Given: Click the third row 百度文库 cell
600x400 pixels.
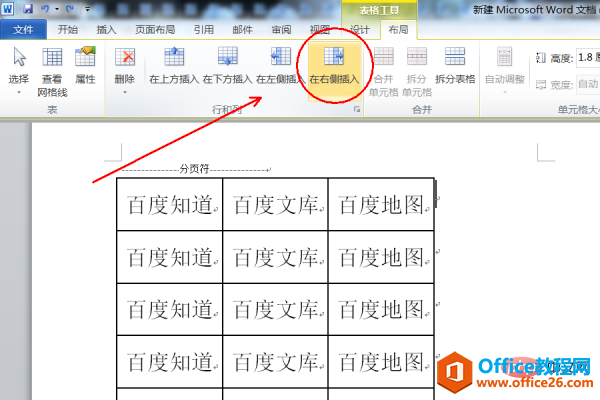Looking at the screenshot, I should coord(275,309).
